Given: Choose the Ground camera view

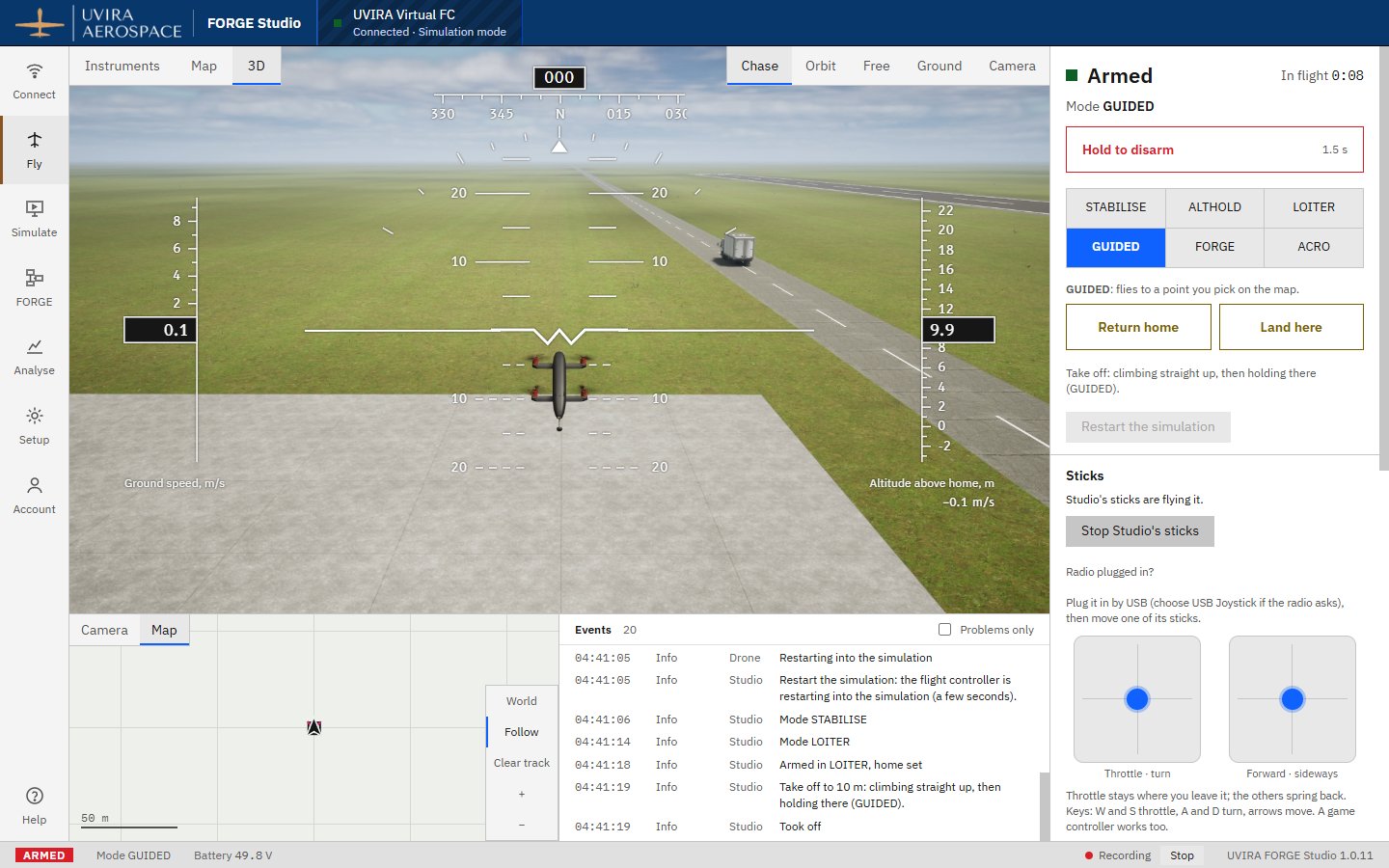Looking at the screenshot, I should point(939,66).
